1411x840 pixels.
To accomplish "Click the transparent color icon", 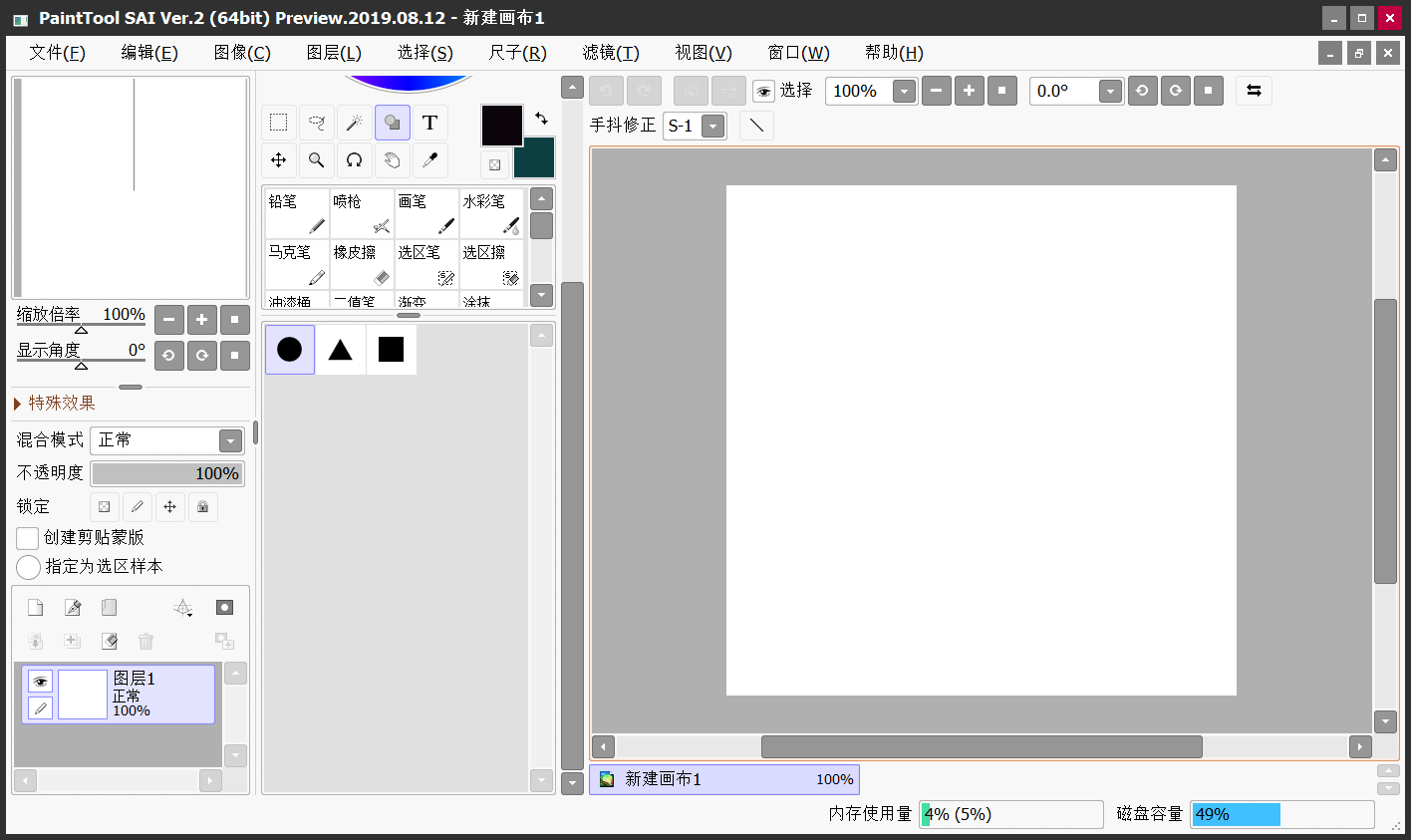I will 495,164.
